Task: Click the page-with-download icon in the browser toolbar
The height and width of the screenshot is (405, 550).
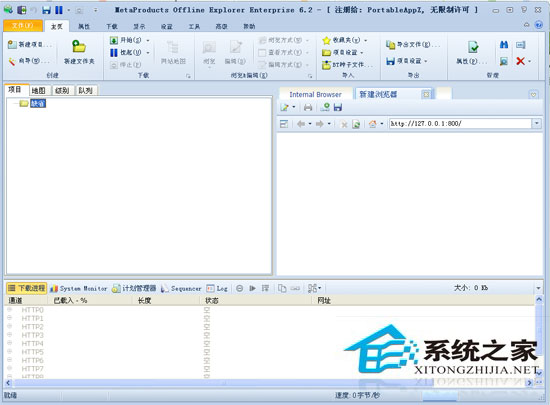Action: pos(325,107)
